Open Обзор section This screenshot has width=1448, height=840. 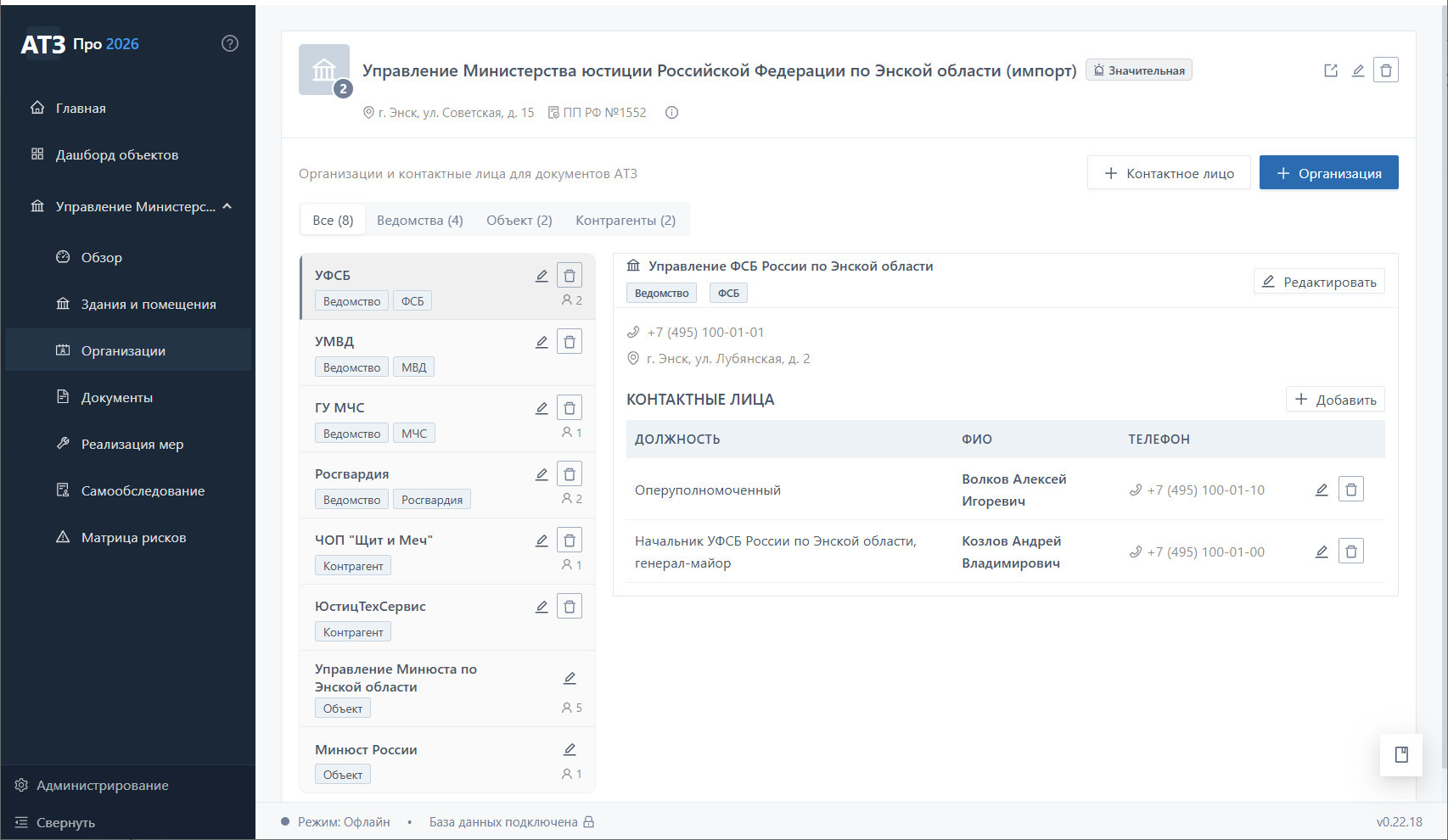click(127, 257)
